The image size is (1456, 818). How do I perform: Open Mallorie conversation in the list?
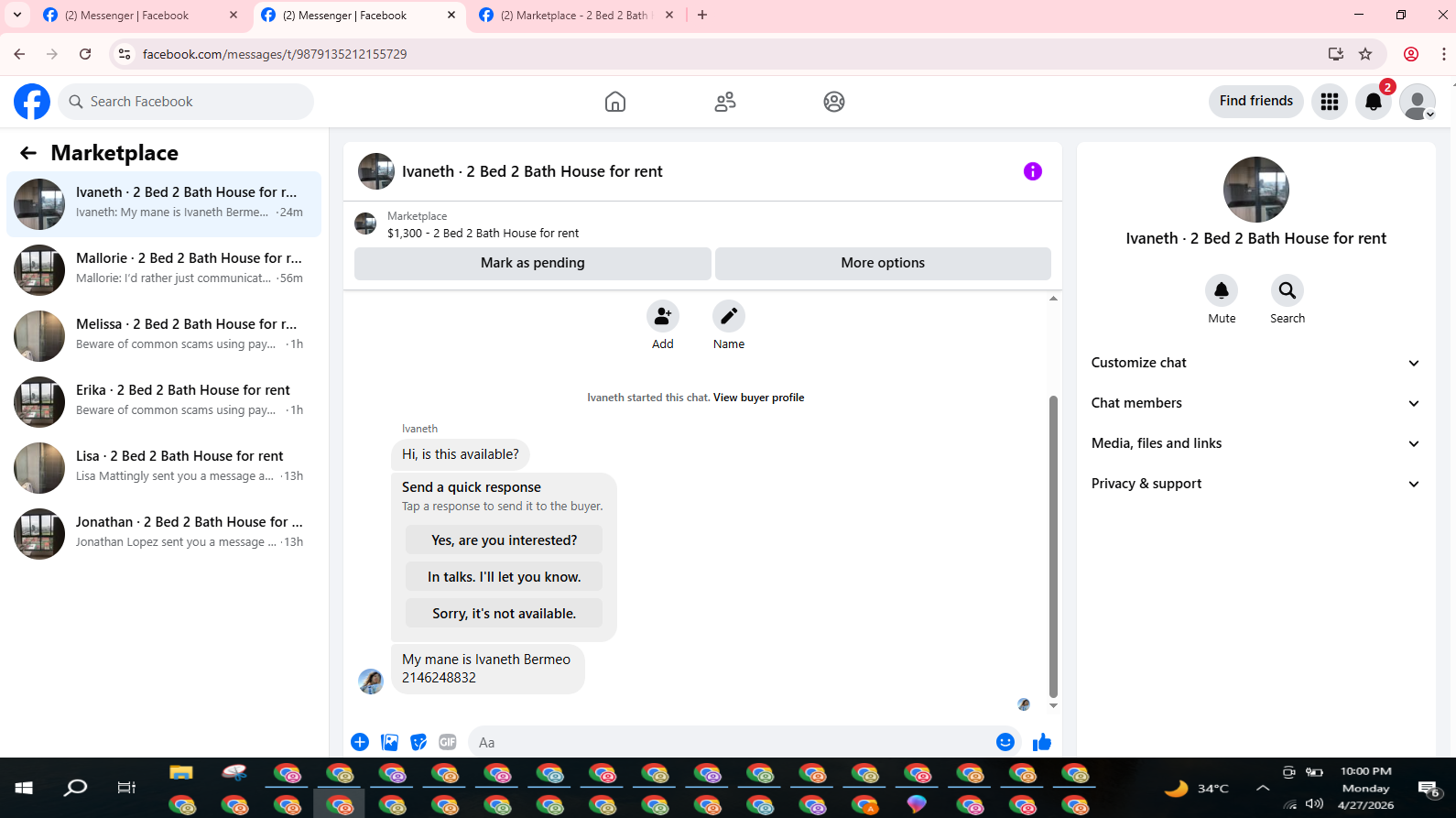click(164, 268)
